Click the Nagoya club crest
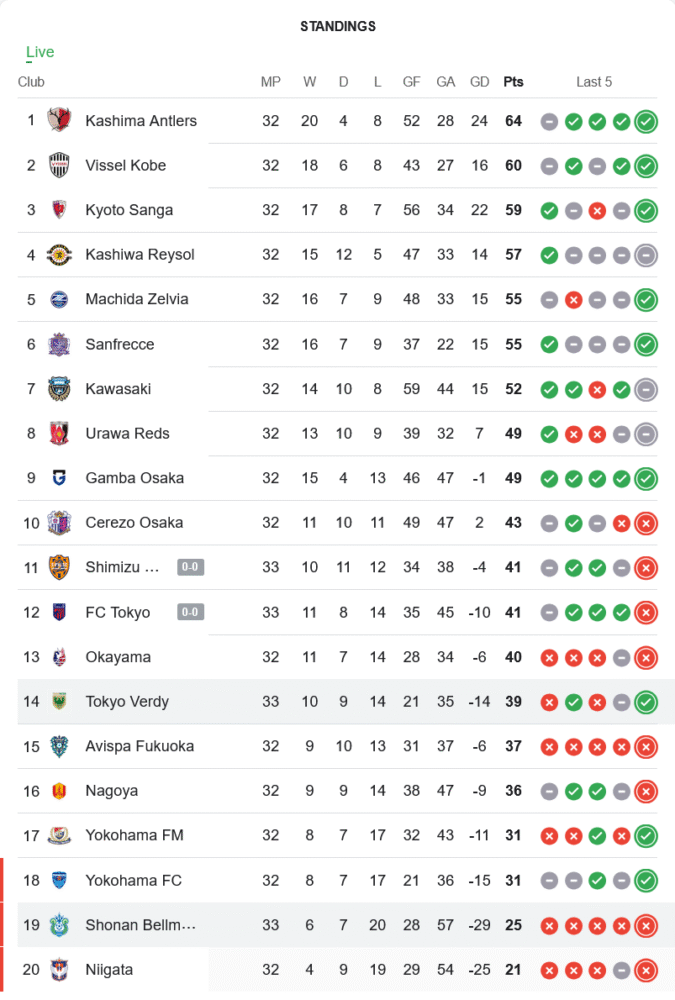 point(60,791)
